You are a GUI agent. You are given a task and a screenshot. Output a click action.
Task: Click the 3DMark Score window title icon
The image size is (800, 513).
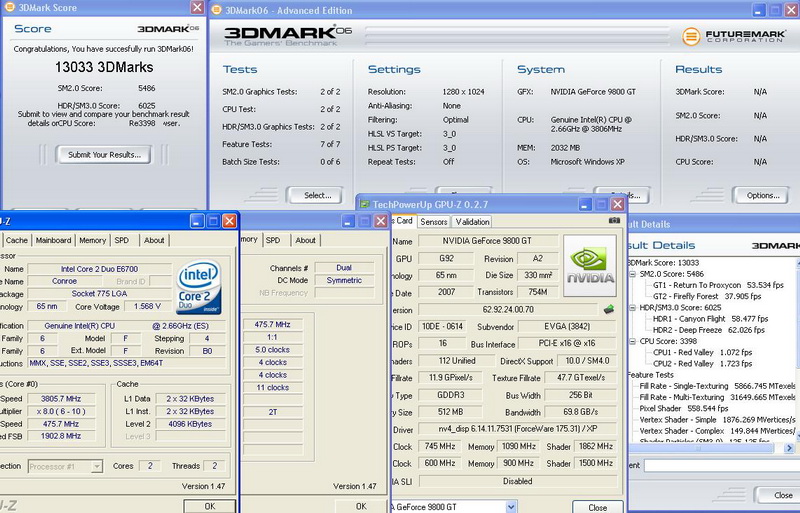(9, 7)
